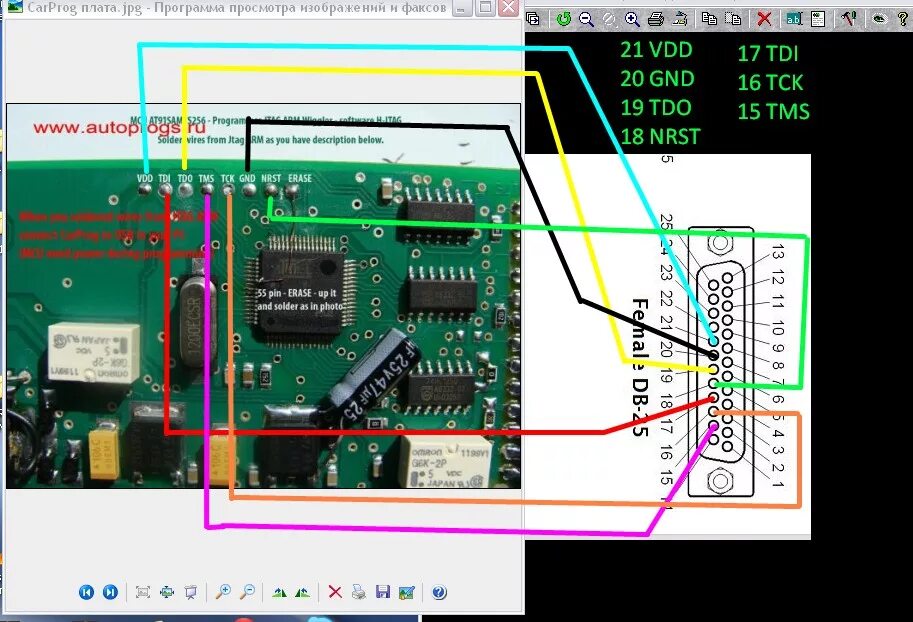This screenshot has width=913, height=622.
Task: Click the NRST pad label on the board
Action: click(x=271, y=178)
